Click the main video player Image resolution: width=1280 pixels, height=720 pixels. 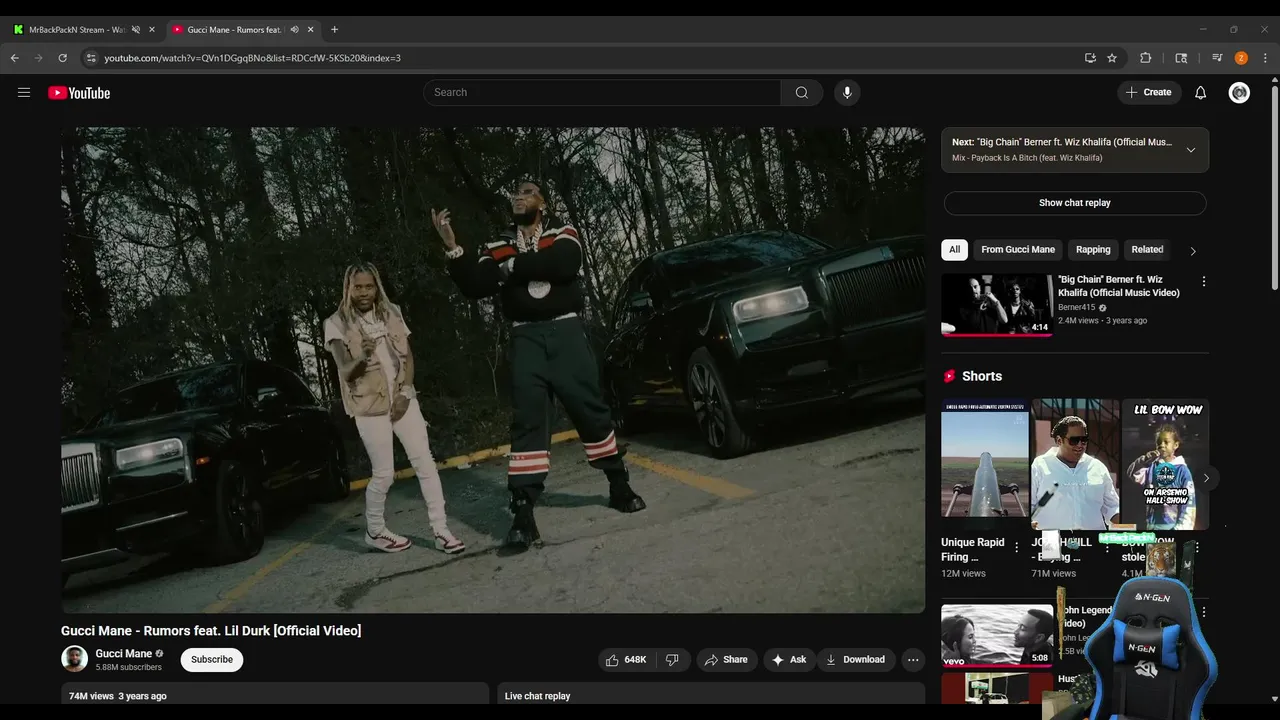tap(493, 370)
